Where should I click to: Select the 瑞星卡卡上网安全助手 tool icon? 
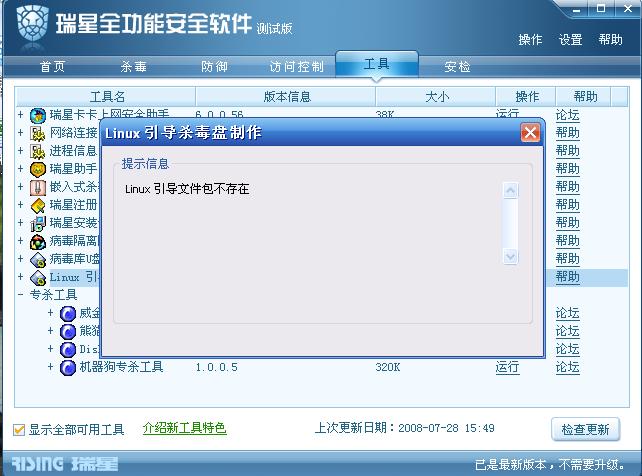point(38,115)
